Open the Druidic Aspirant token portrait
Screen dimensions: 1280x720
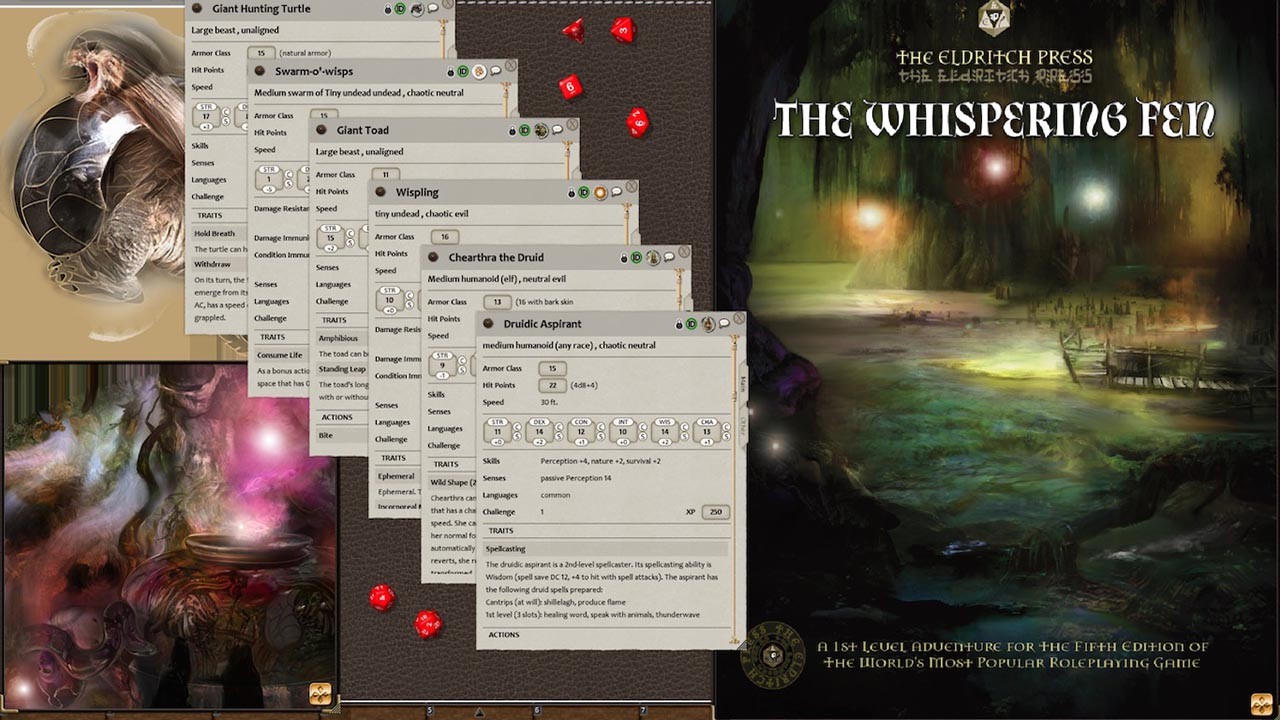708,324
